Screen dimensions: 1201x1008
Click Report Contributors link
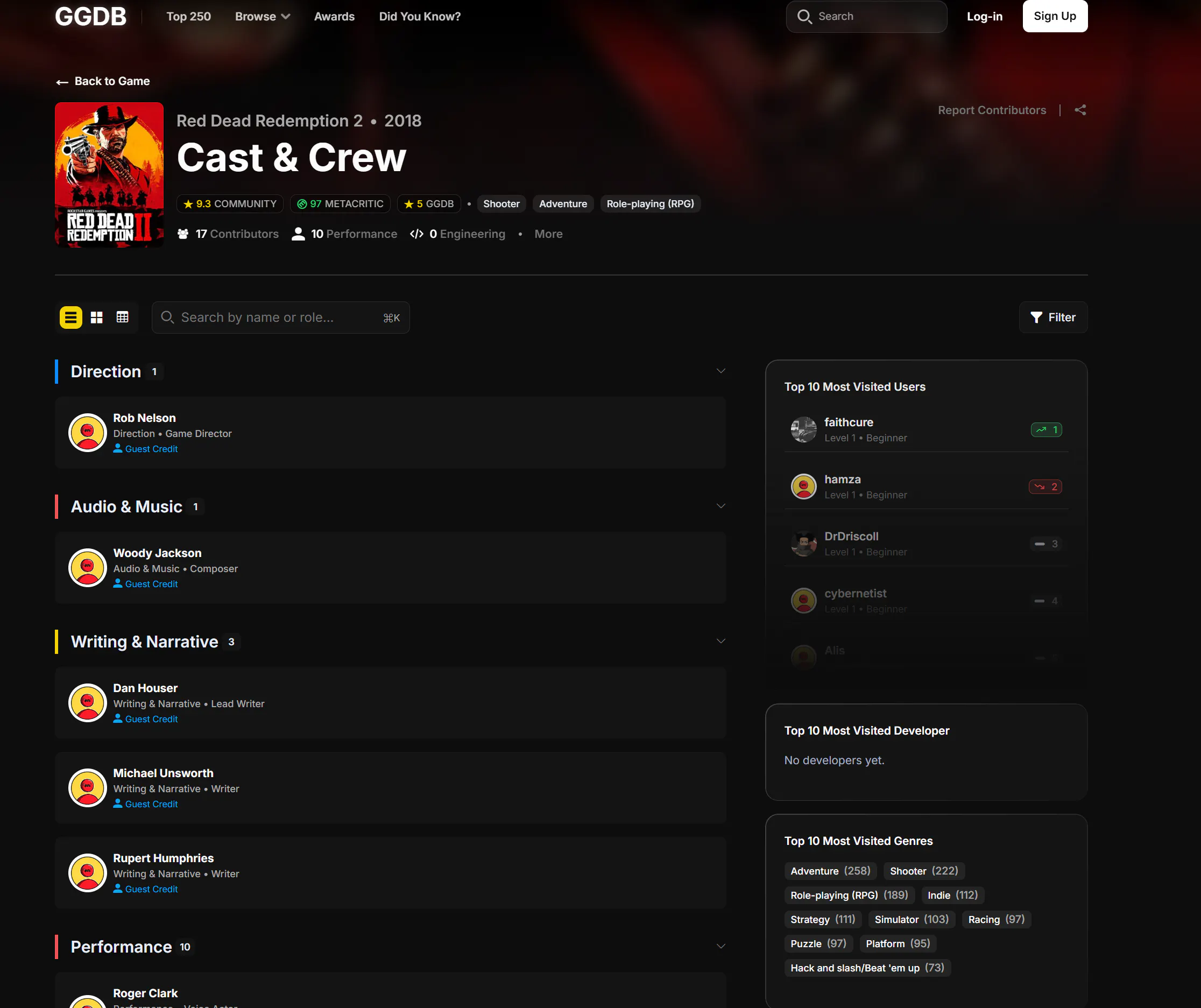[992, 110]
